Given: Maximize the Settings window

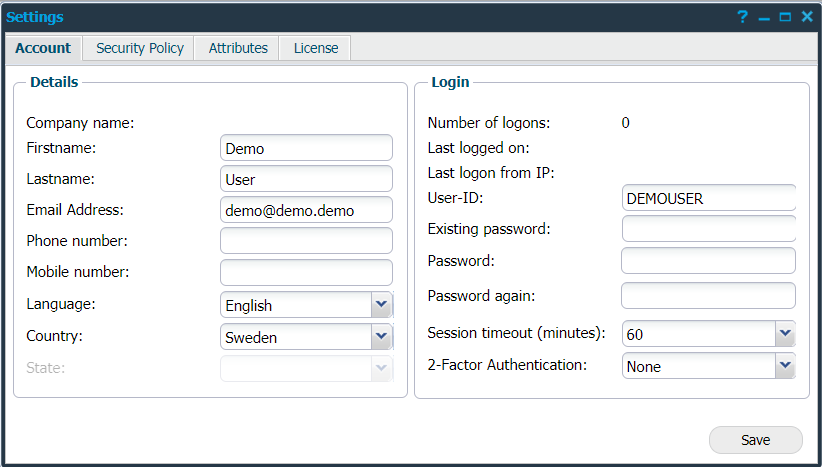Looking at the screenshot, I should (785, 17).
